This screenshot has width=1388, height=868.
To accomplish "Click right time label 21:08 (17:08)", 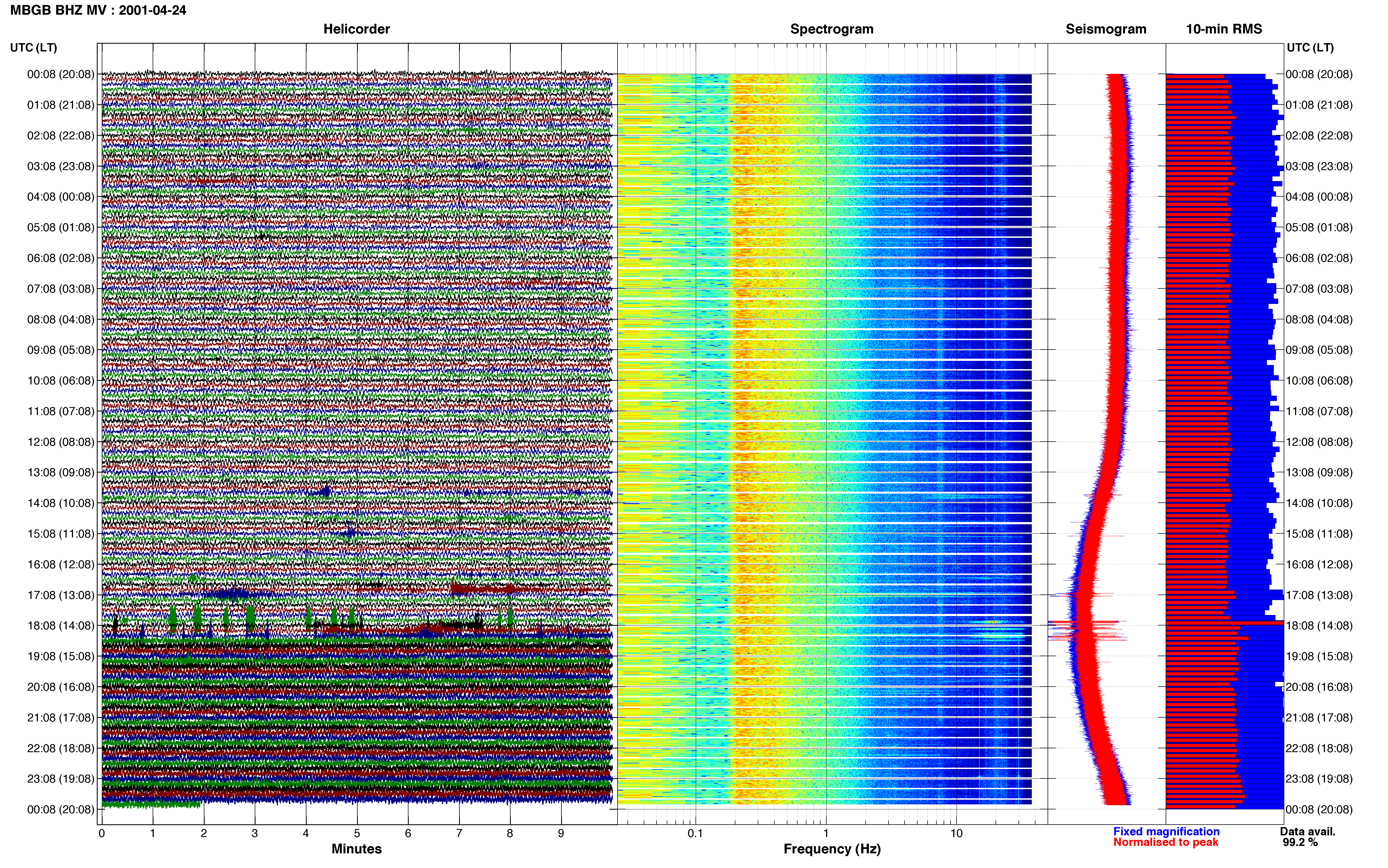I will click(1319, 718).
